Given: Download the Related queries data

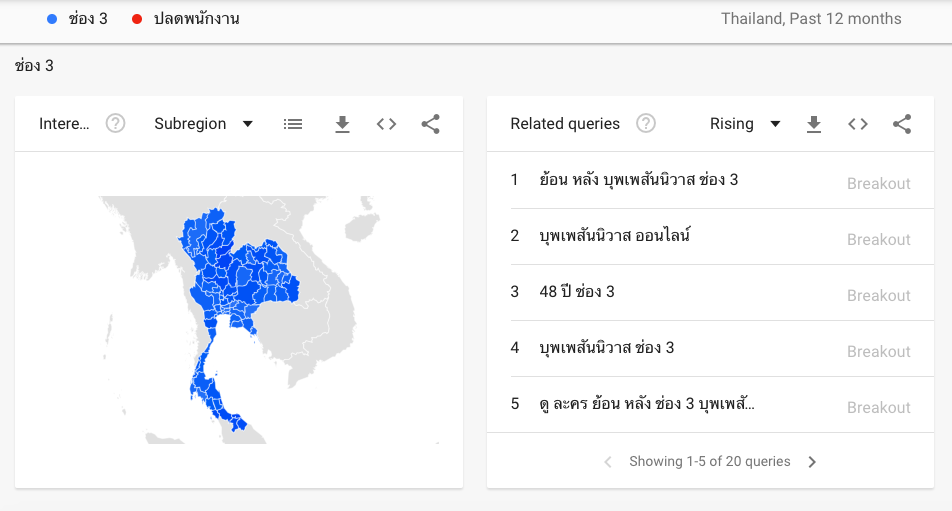Looking at the screenshot, I should point(814,124).
